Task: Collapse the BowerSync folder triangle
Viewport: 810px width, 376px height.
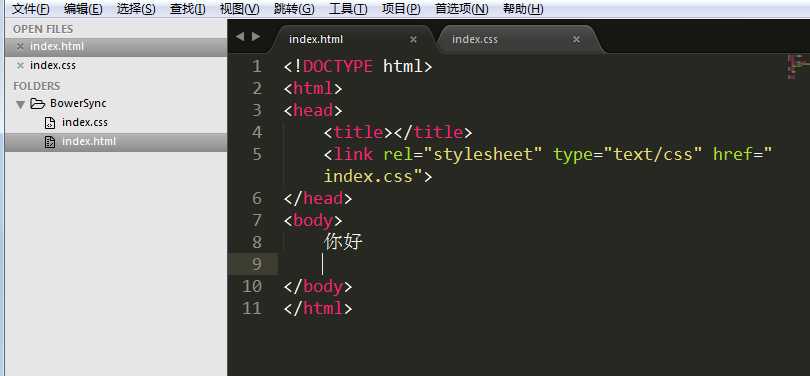Action: click(21, 104)
